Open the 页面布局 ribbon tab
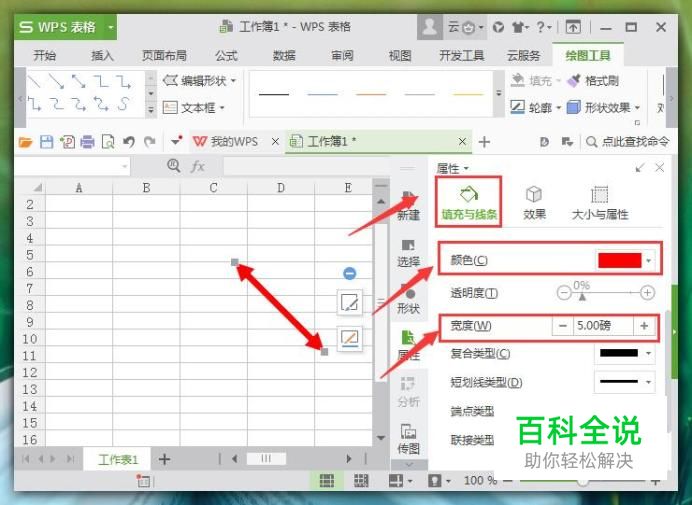 click(164, 56)
